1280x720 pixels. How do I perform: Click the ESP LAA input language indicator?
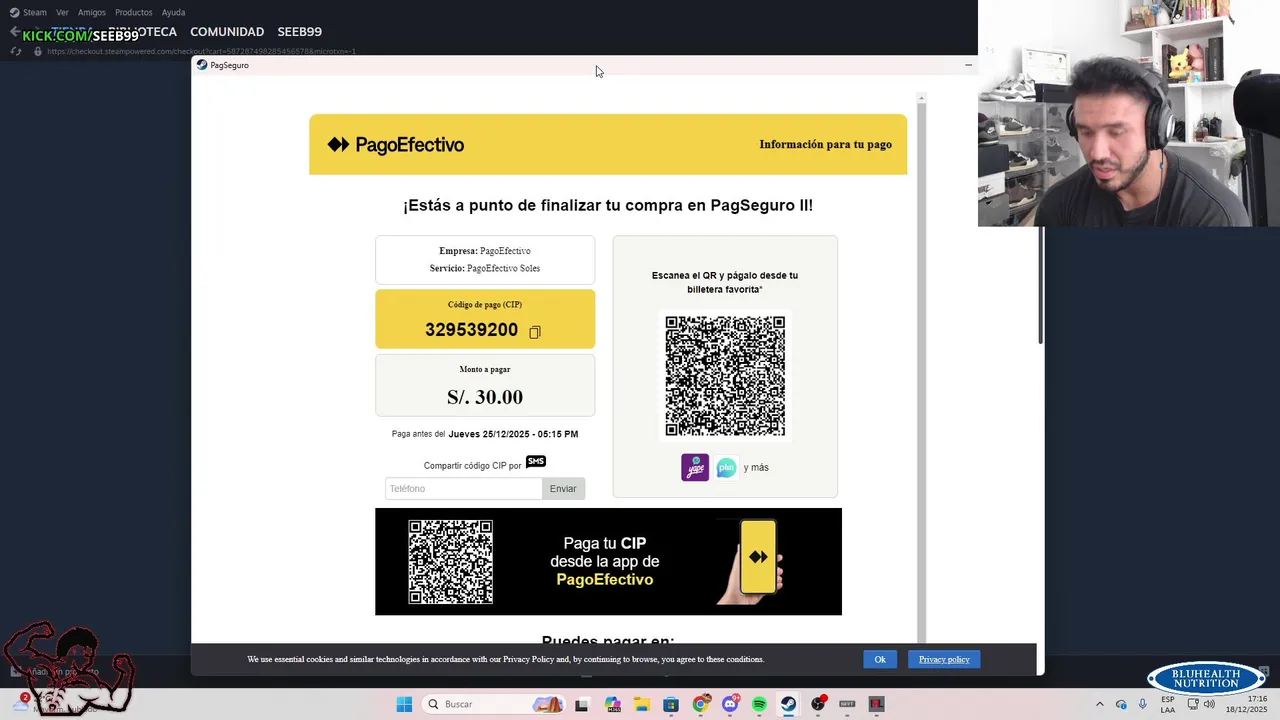(x=1168, y=704)
